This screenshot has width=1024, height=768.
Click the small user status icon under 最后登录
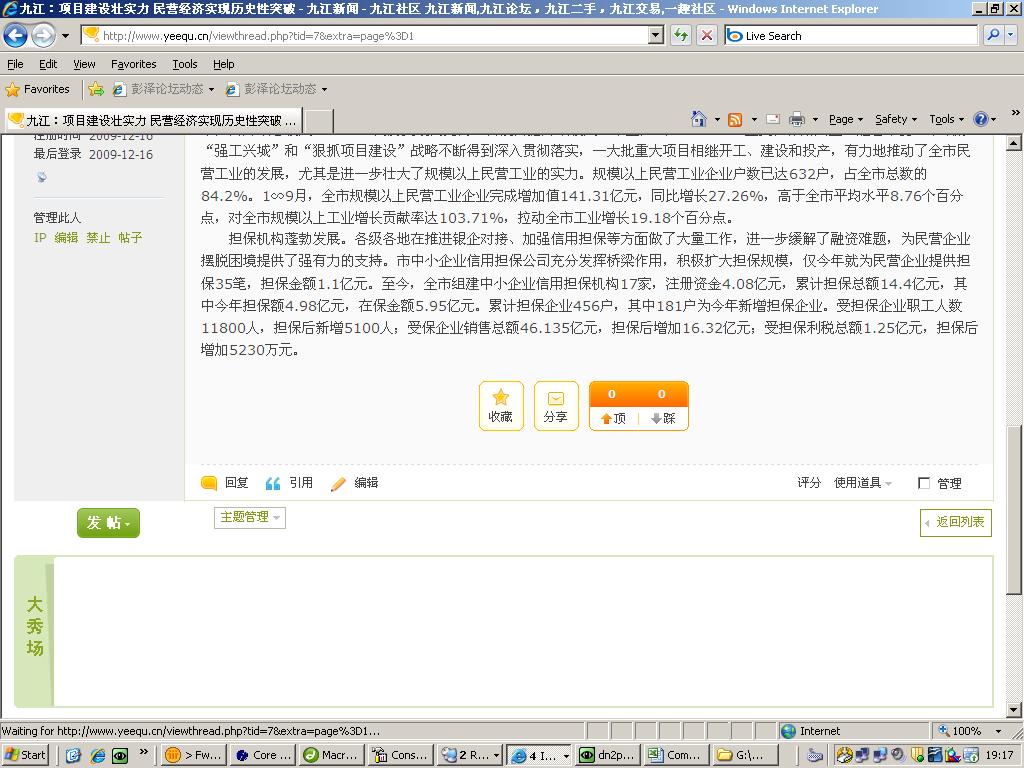tap(42, 177)
